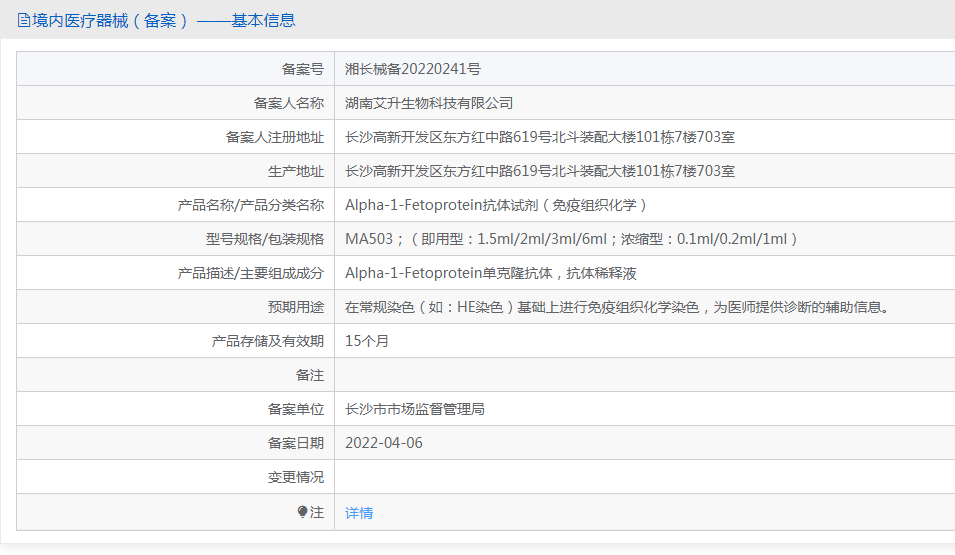955x555 pixels.
Task: Select the 备注 label
Action: [x=310, y=375]
